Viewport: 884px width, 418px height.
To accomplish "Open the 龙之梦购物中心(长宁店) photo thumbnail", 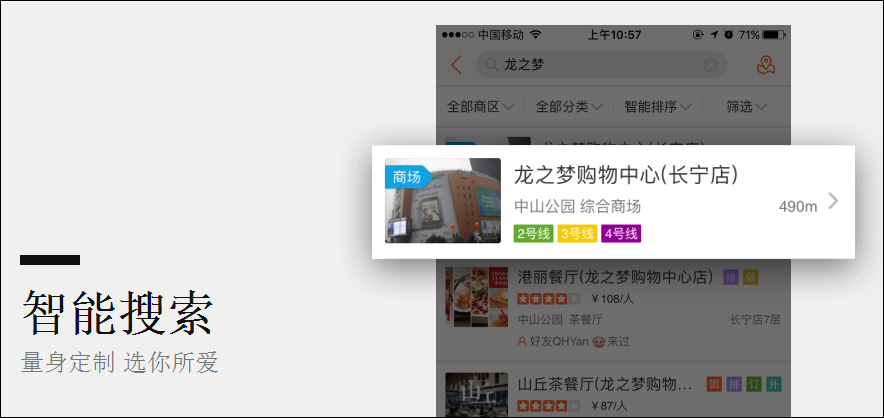I will [x=443, y=201].
